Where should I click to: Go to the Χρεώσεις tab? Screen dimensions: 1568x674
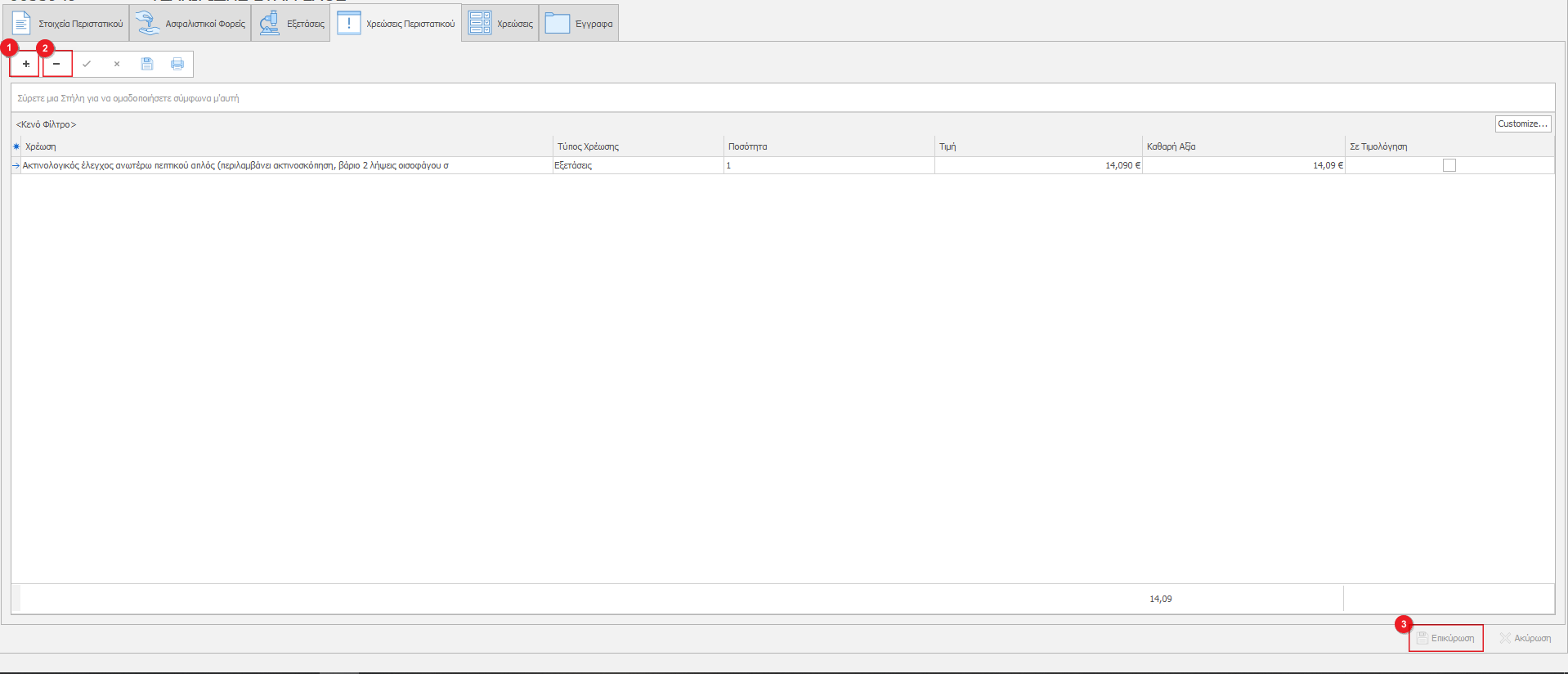[501, 24]
